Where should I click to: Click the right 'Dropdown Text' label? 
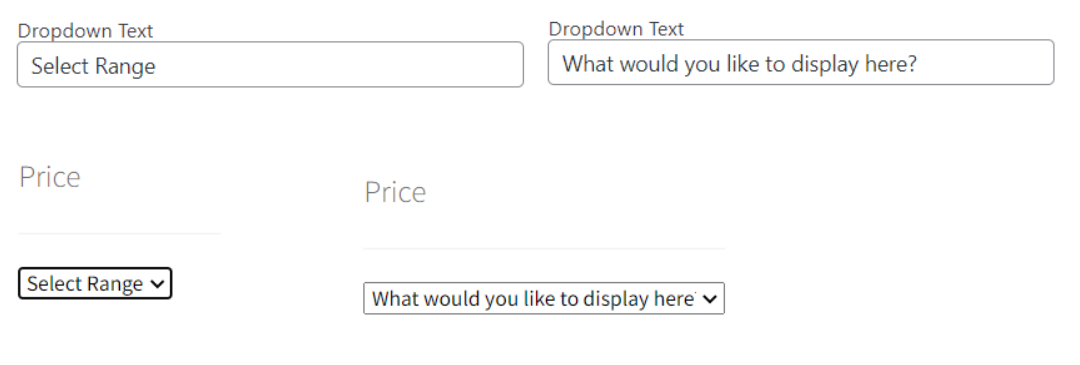(x=616, y=29)
